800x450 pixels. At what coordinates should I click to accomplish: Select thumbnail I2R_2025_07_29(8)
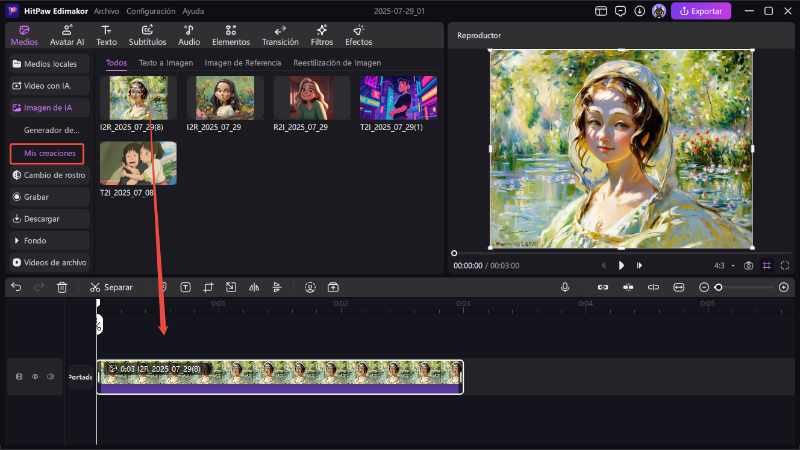point(138,98)
